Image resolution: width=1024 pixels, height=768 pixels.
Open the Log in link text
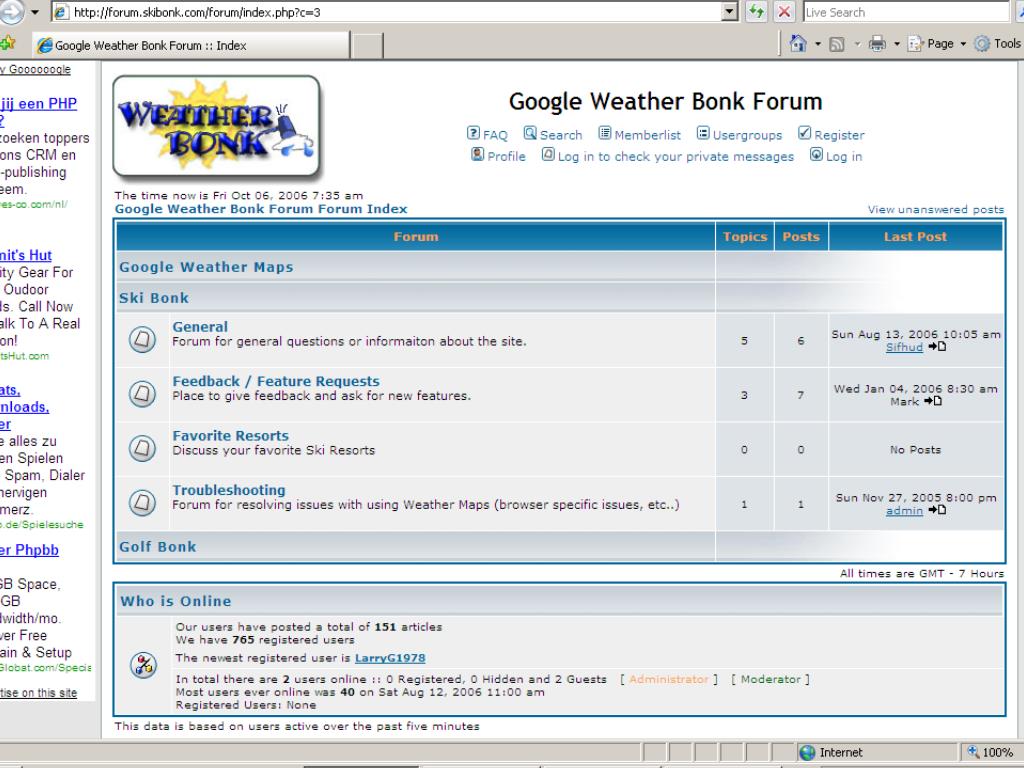(x=844, y=157)
